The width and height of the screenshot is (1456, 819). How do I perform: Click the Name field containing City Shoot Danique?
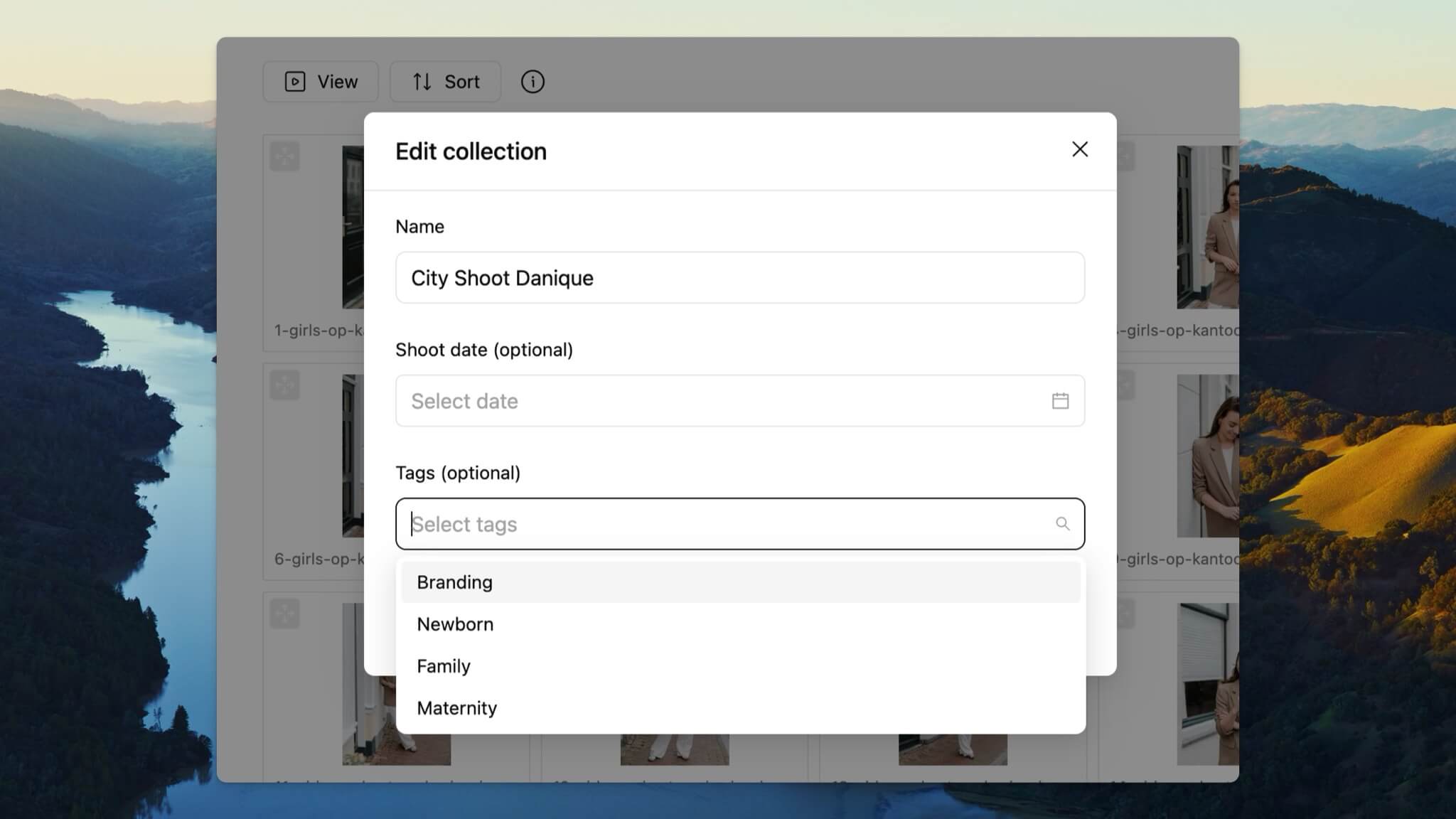(x=740, y=277)
